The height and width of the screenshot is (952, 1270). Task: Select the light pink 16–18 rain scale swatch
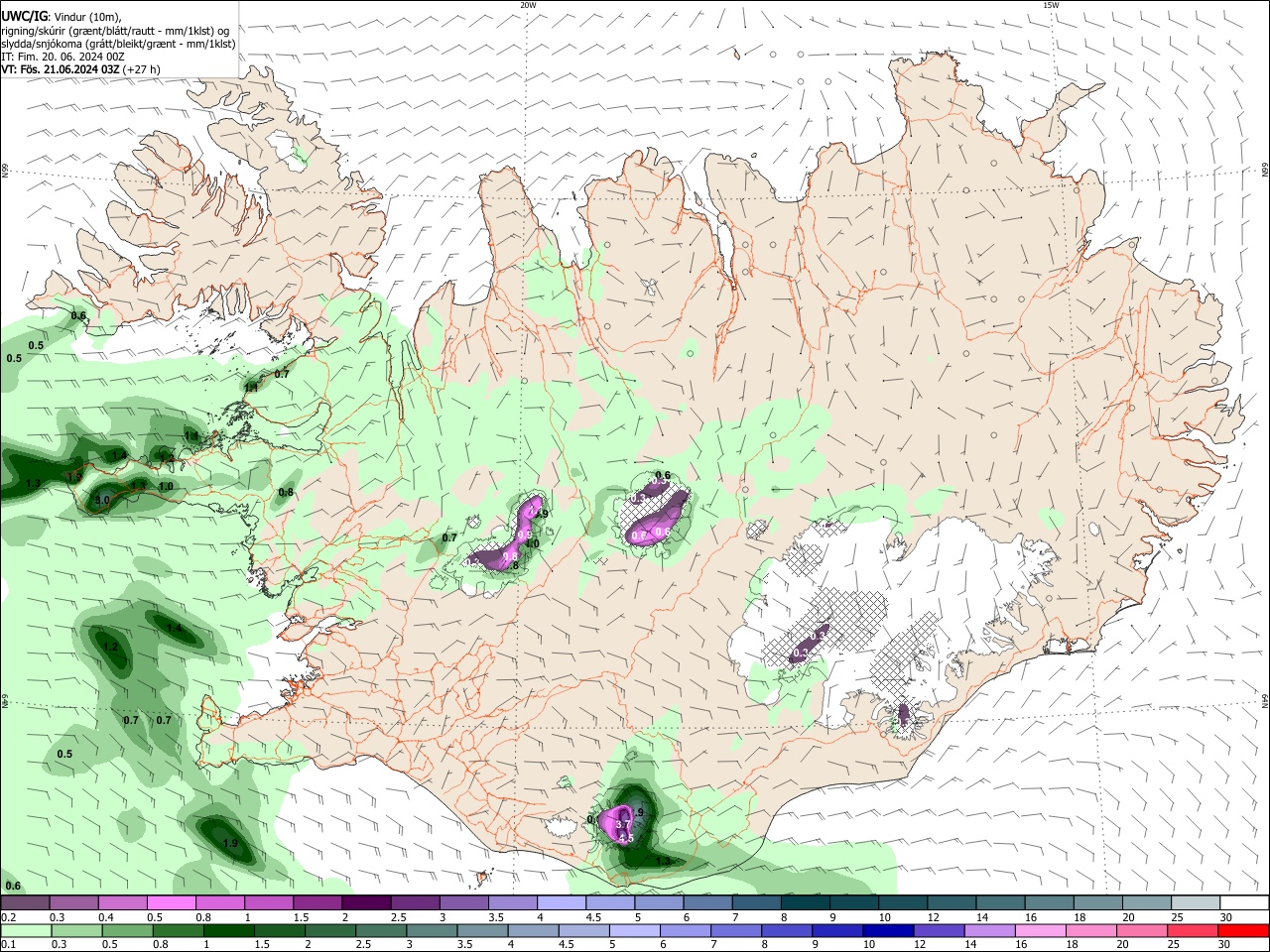[1039, 930]
